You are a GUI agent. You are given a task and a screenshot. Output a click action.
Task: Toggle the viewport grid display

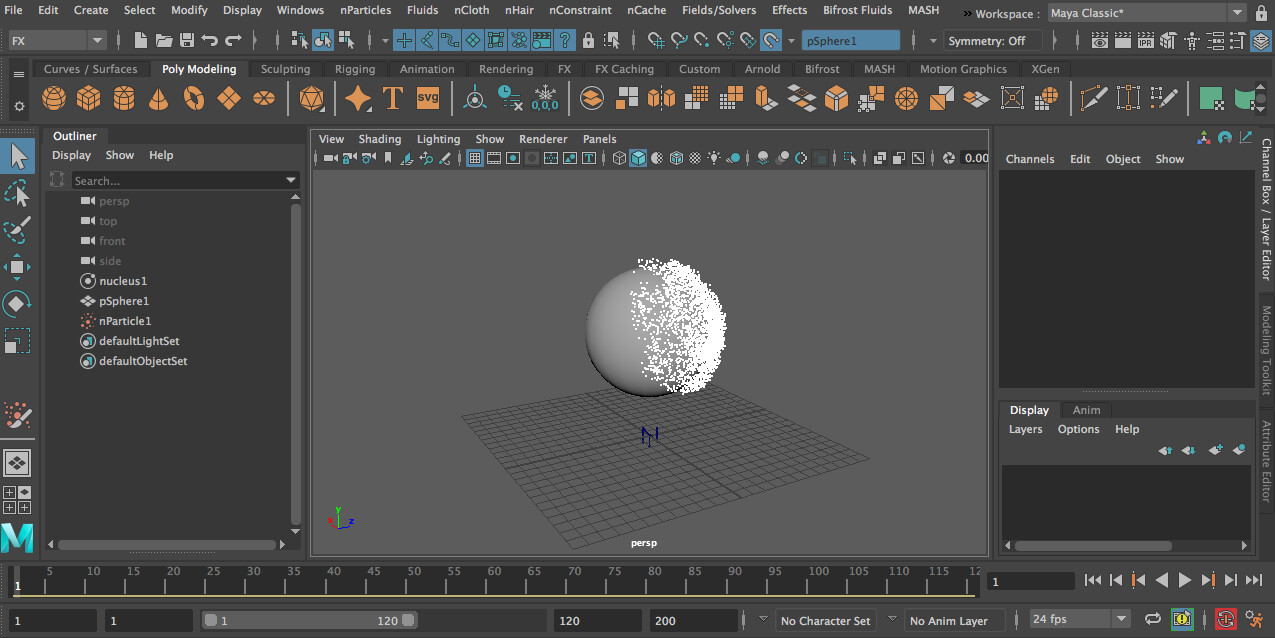[x=475, y=157]
